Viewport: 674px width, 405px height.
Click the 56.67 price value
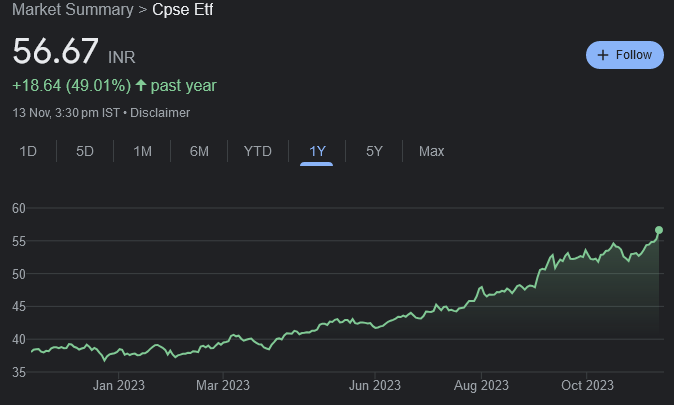(x=55, y=51)
